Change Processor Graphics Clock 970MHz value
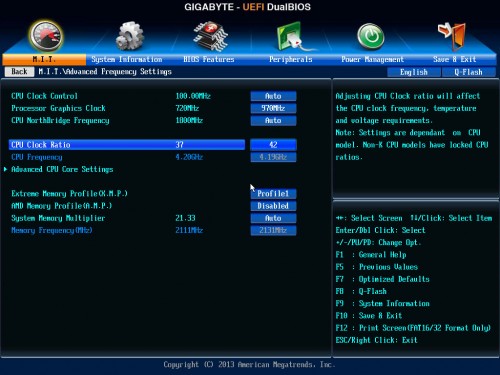500x375 pixels. [273, 108]
